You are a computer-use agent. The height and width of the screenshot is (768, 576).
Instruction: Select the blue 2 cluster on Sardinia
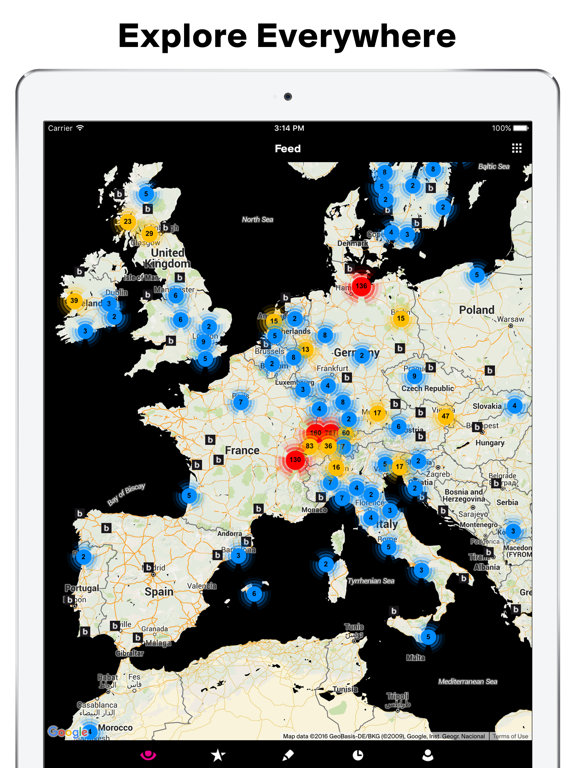click(326, 564)
